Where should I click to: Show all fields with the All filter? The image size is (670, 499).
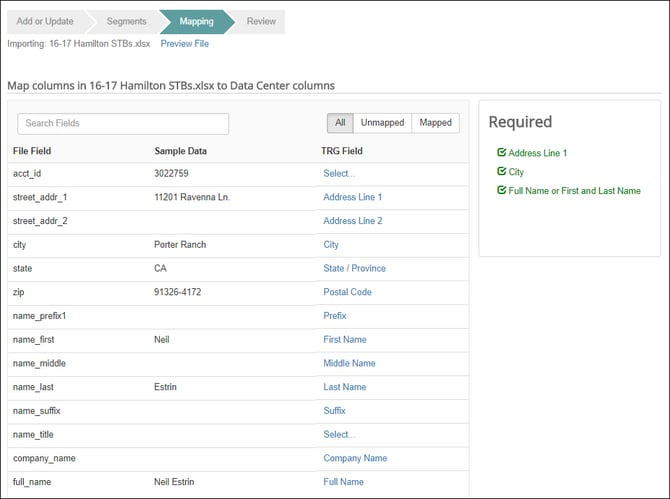click(340, 123)
